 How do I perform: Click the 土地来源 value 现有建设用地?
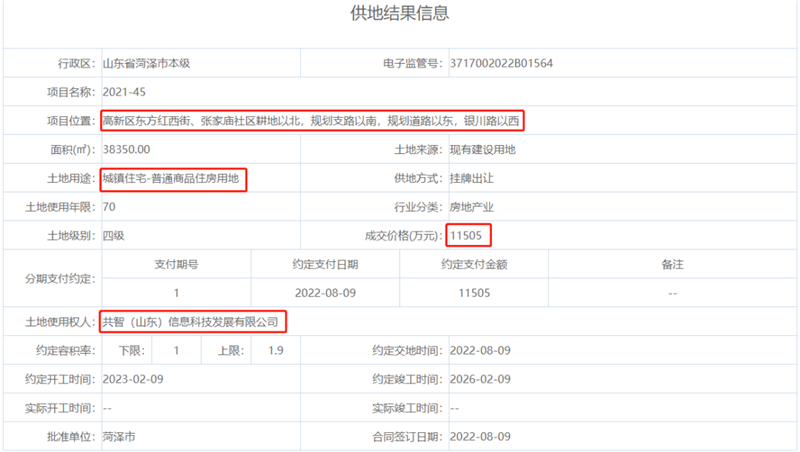point(483,149)
